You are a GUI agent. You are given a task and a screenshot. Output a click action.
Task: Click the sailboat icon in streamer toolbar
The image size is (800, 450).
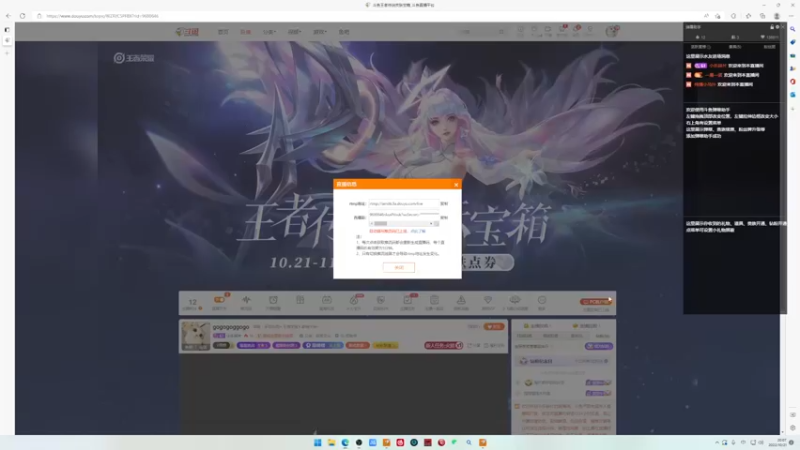pyautogui.click(x=461, y=300)
